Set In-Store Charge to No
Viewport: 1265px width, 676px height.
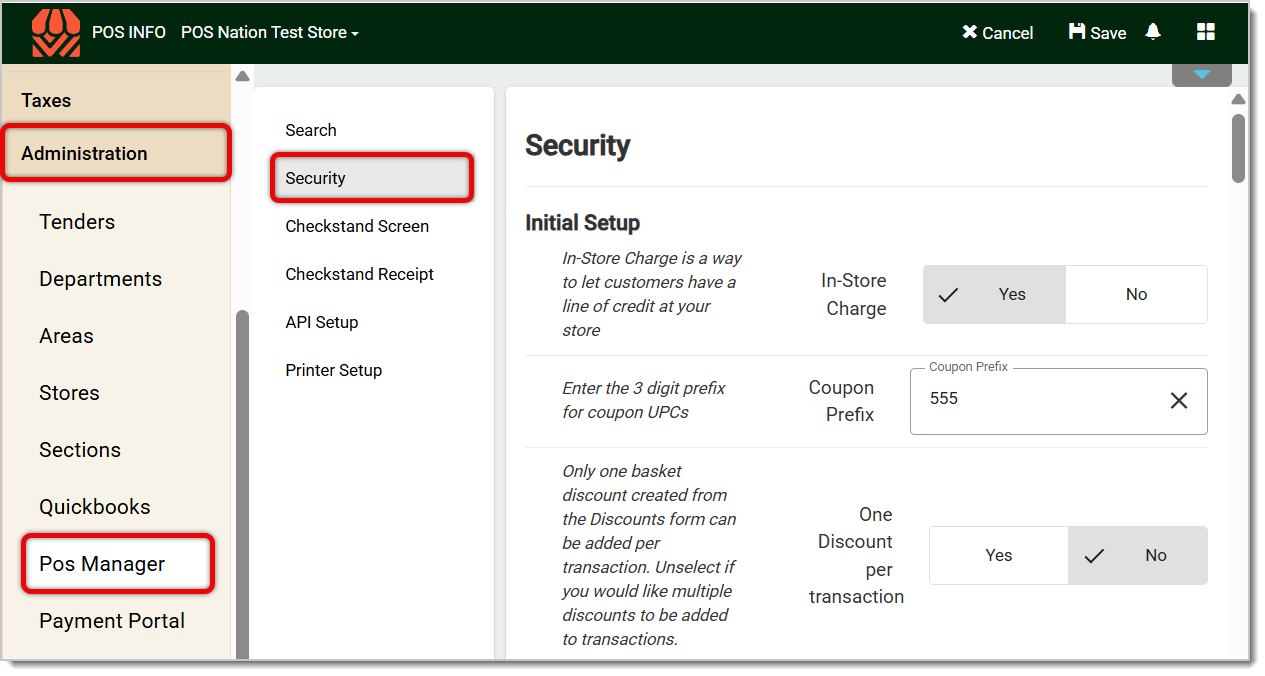point(1136,294)
